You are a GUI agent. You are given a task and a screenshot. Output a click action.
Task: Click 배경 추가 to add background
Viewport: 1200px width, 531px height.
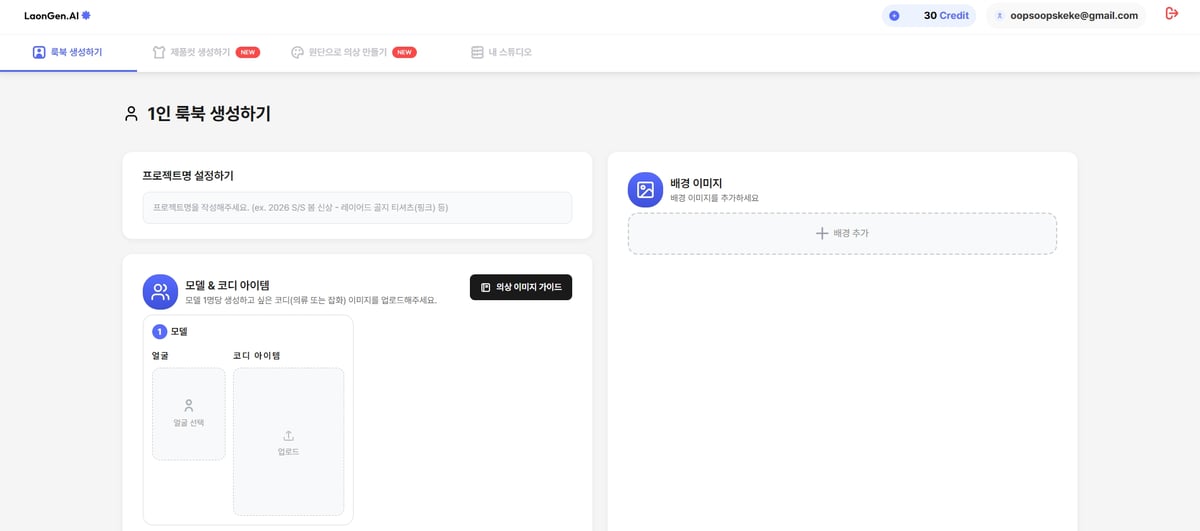click(x=842, y=233)
